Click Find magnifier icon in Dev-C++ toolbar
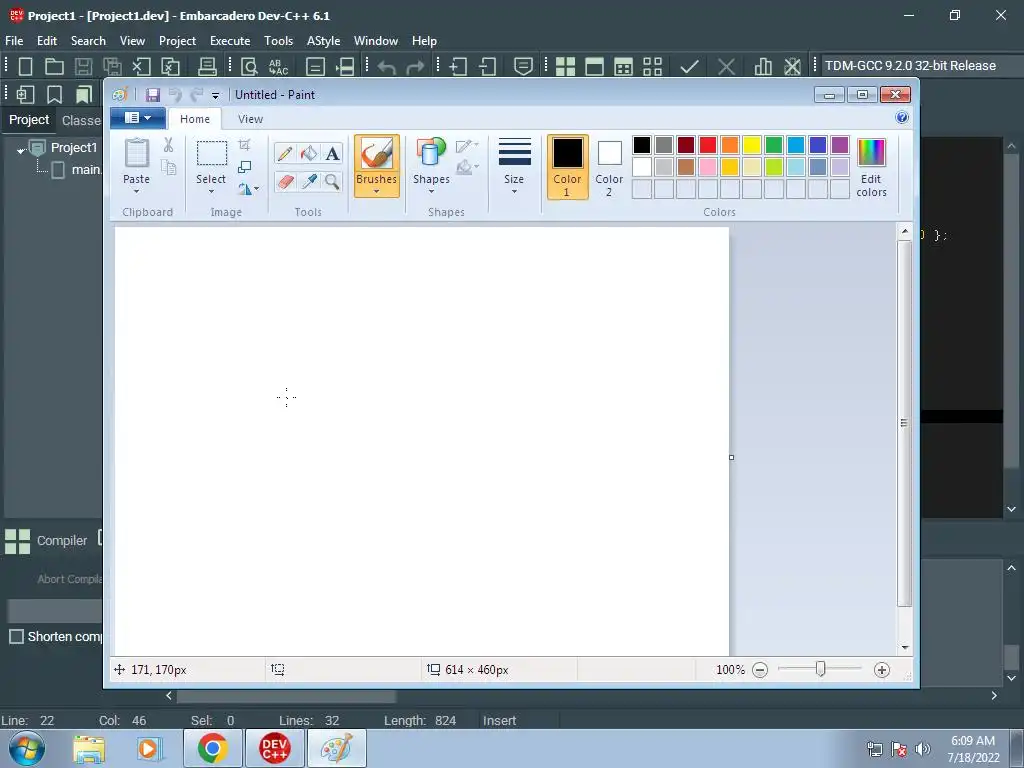This screenshot has width=1024, height=768. pos(249,67)
